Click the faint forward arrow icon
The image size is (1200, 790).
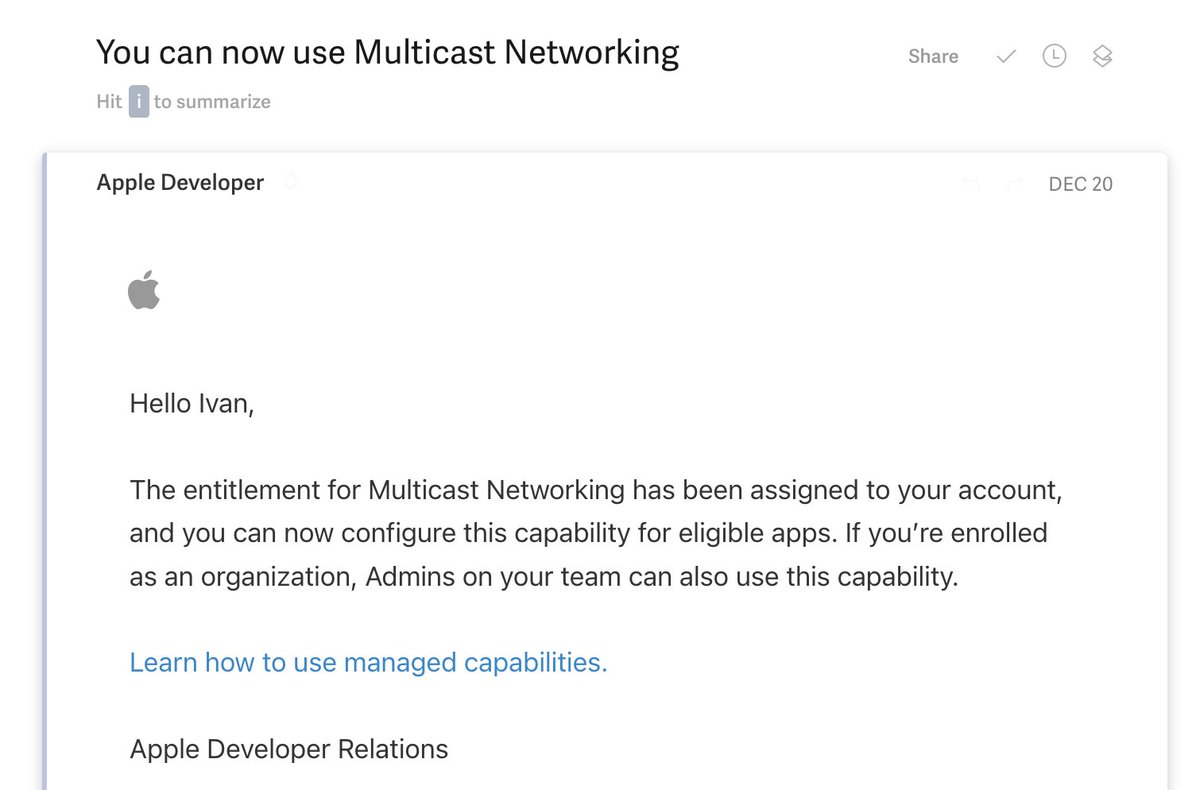[1015, 184]
